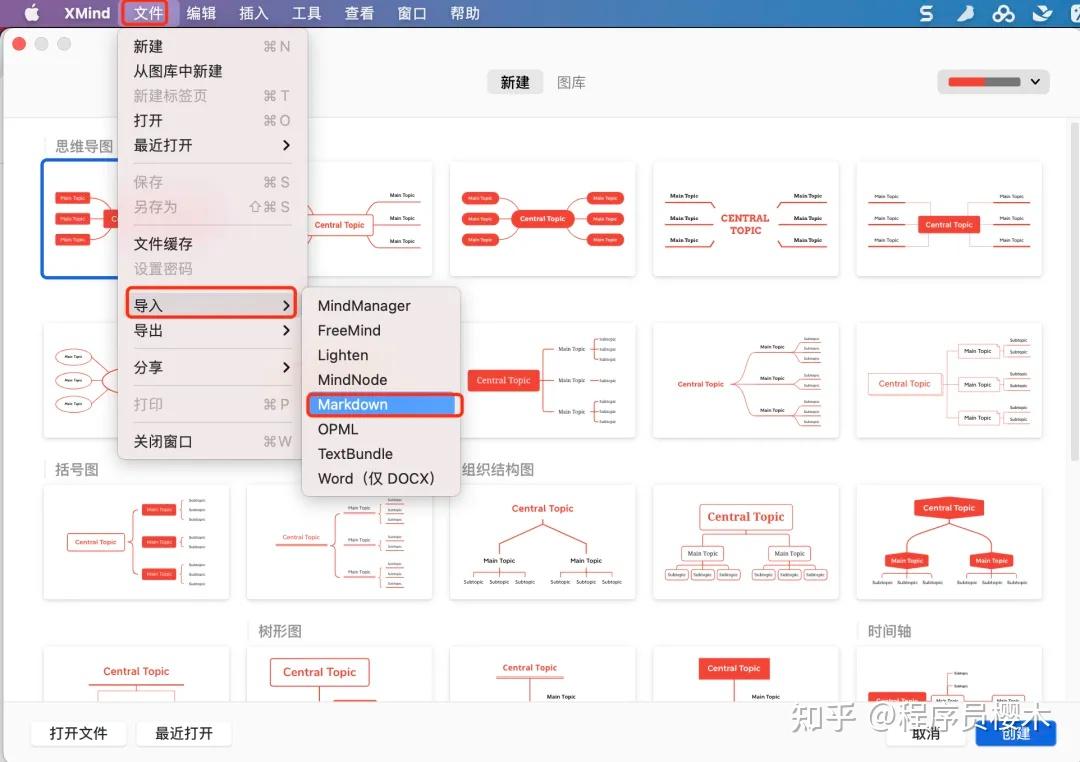Click the 创建 button
The height and width of the screenshot is (762, 1080).
1016,733
